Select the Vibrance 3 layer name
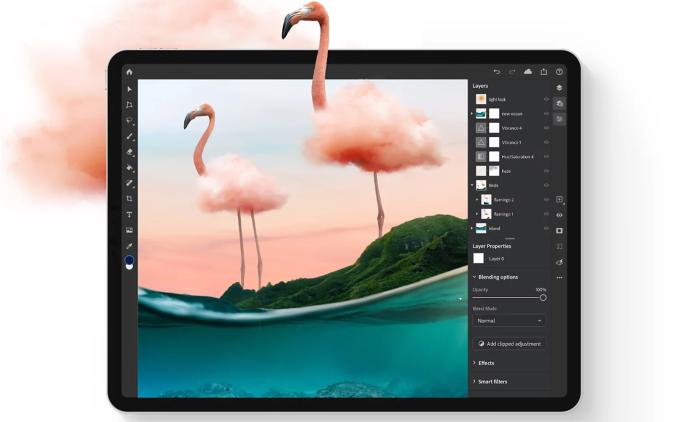Viewport: 675px width, 422px height. click(x=511, y=142)
